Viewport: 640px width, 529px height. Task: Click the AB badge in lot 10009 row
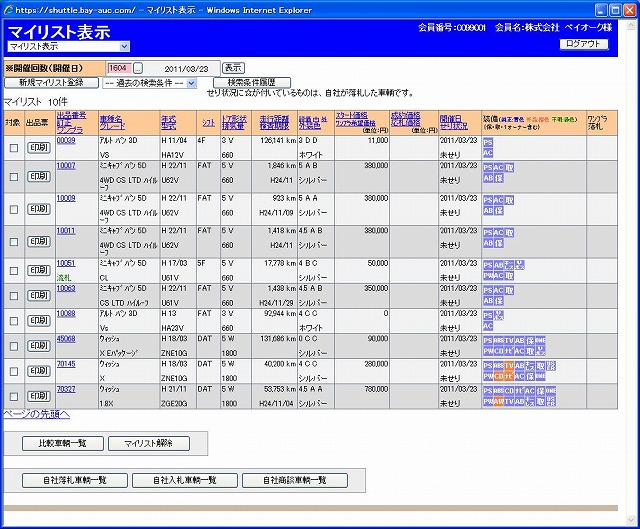[x=488, y=211]
